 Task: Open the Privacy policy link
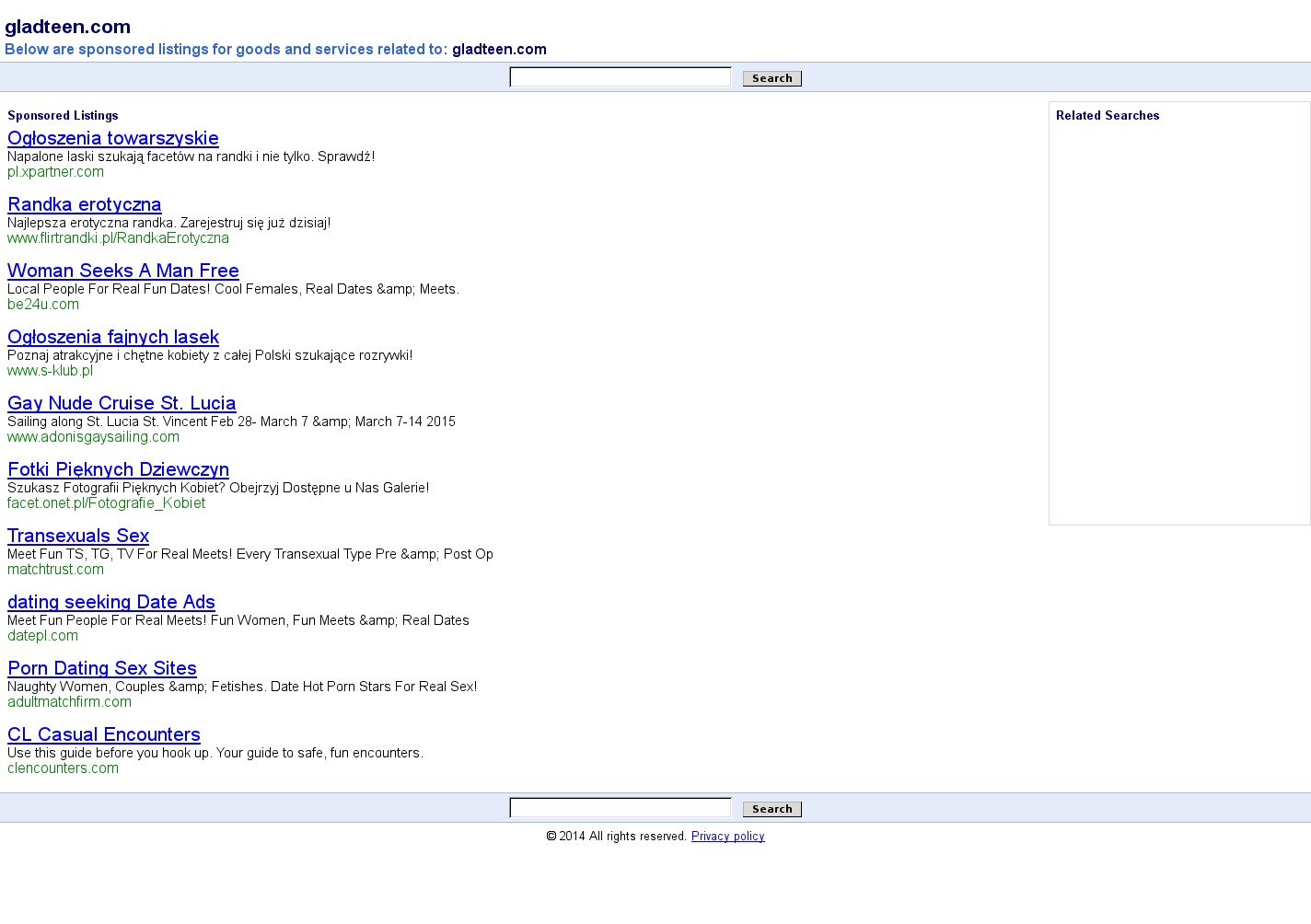point(727,837)
